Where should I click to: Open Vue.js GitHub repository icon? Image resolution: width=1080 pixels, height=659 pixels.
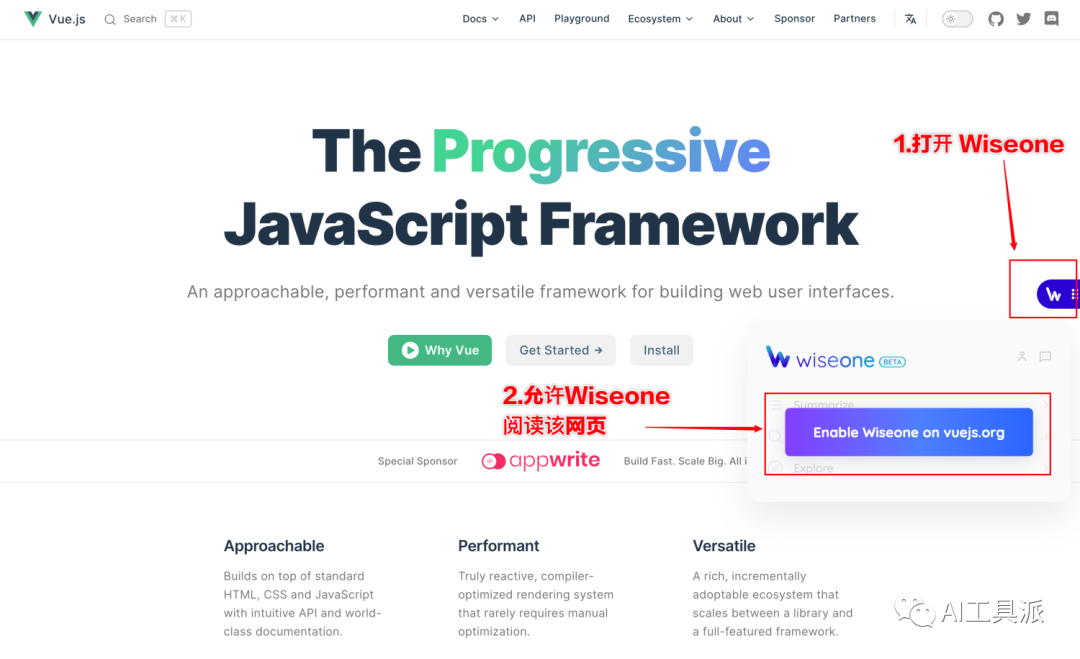click(x=996, y=19)
